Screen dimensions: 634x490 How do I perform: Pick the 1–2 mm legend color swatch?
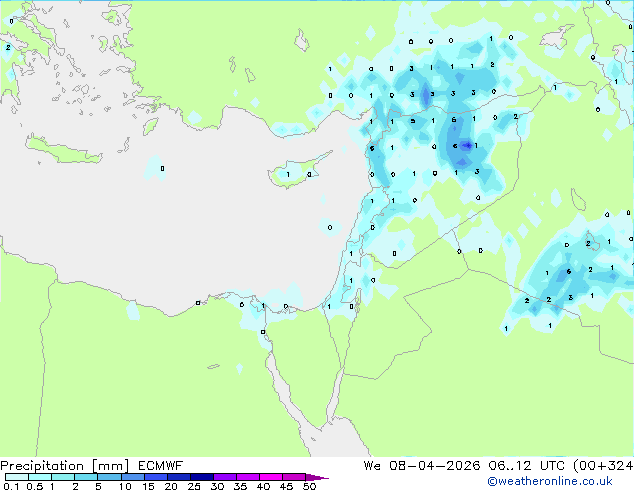tap(63, 477)
